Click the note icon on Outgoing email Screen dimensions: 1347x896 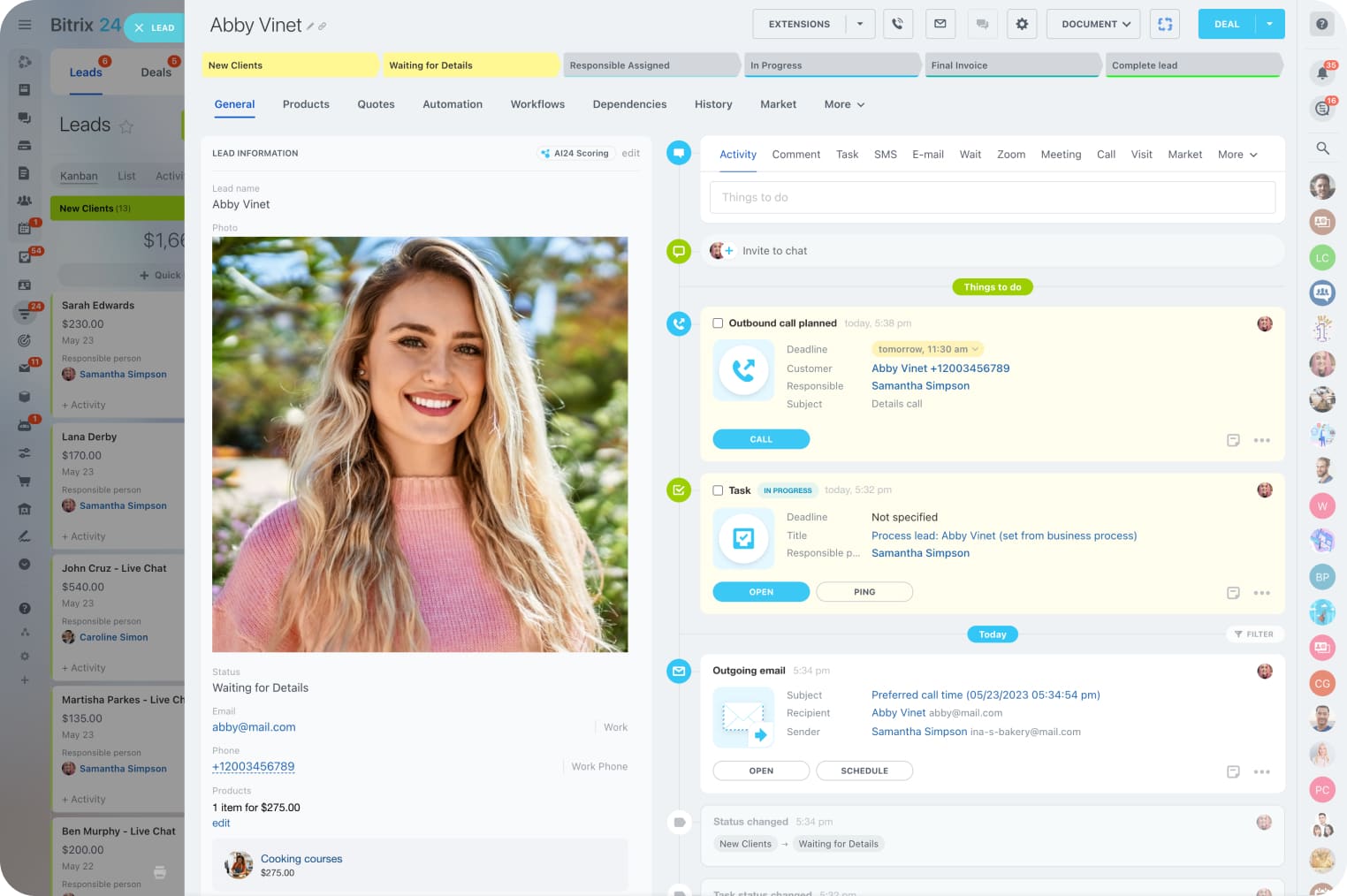(x=1233, y=771)
